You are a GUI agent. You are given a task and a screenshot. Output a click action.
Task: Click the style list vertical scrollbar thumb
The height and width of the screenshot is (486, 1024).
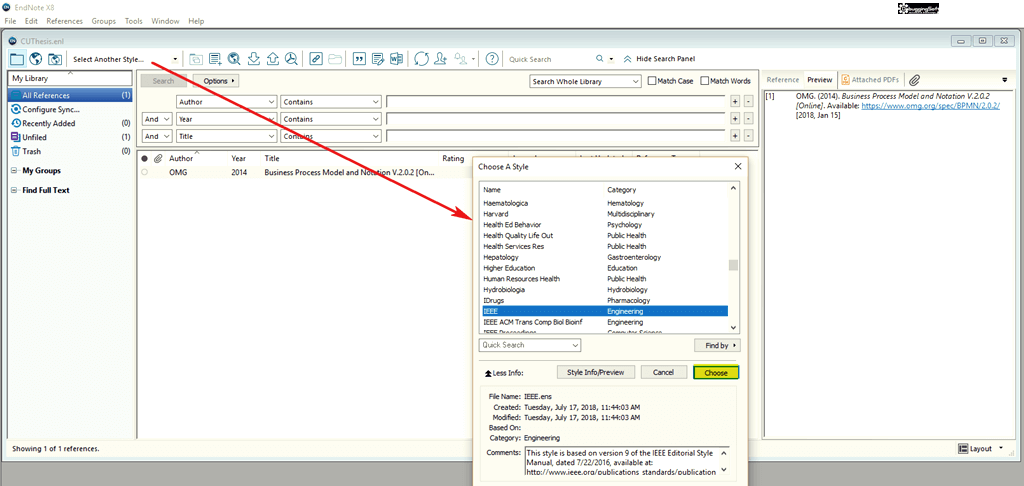coord(733,265)
